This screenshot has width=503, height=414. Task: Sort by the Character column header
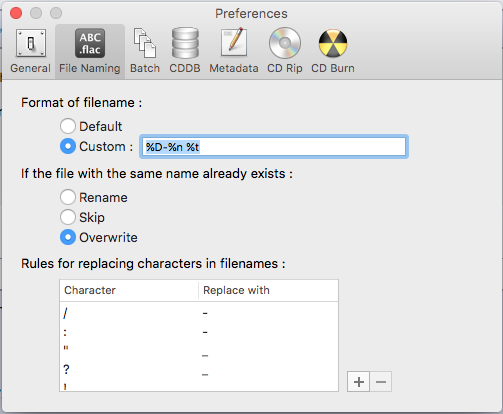pos(129,290)
